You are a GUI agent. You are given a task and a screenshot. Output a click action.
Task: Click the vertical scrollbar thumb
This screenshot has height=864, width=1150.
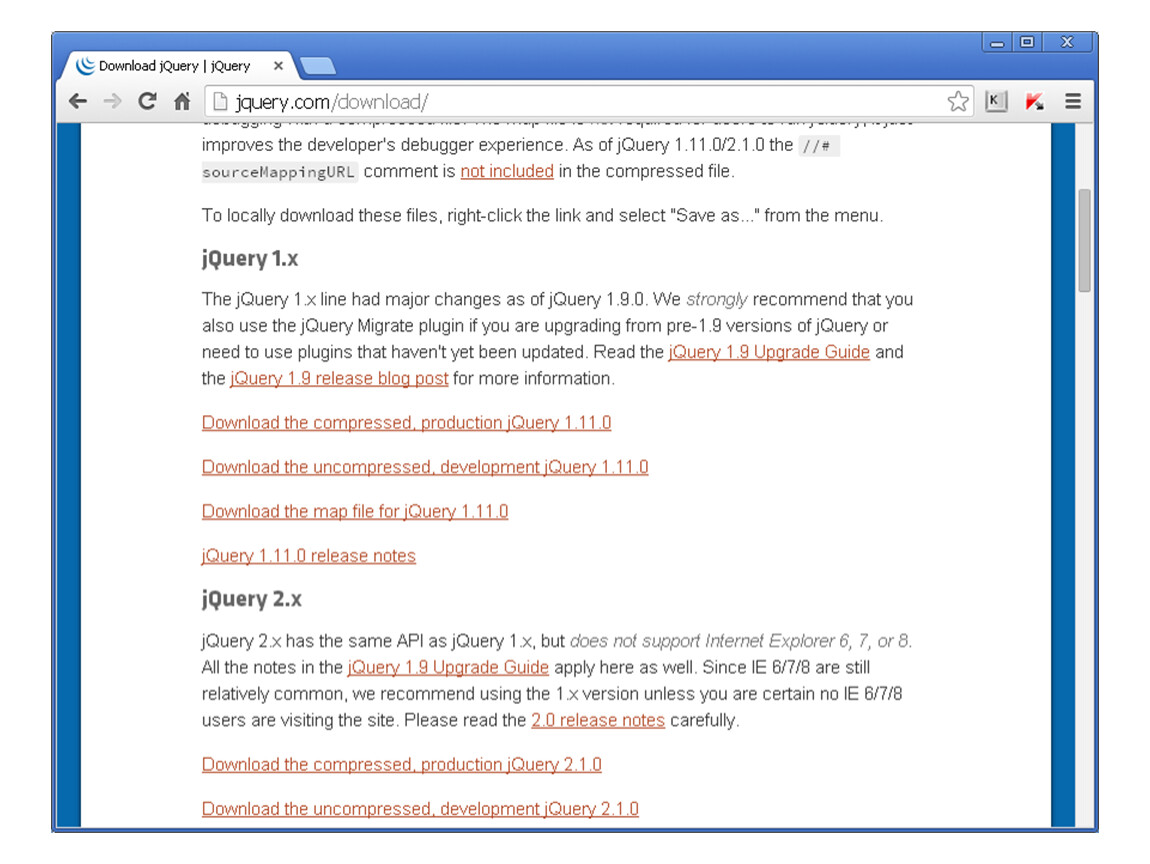pyautogui.click(x=1084, y=240)
